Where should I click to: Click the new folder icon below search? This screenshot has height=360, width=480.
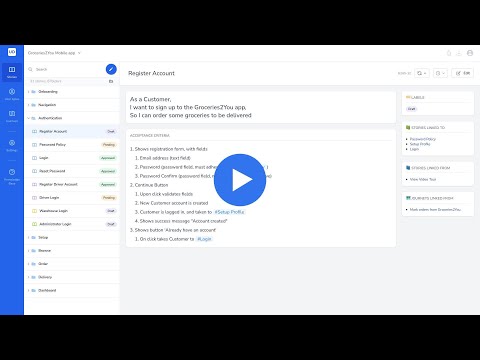point(111,81)
